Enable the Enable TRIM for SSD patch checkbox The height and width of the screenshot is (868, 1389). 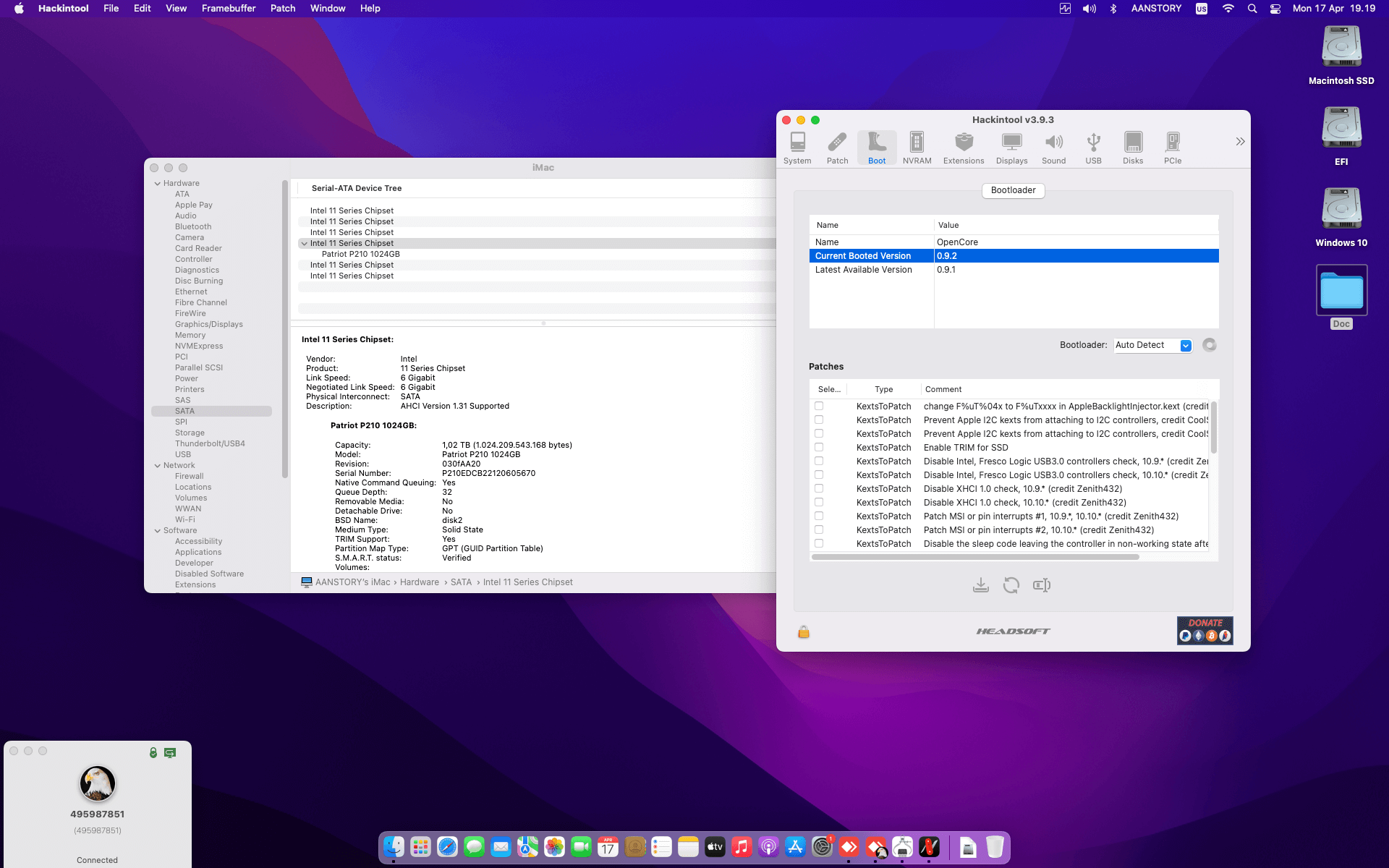[x=819, y=448]
